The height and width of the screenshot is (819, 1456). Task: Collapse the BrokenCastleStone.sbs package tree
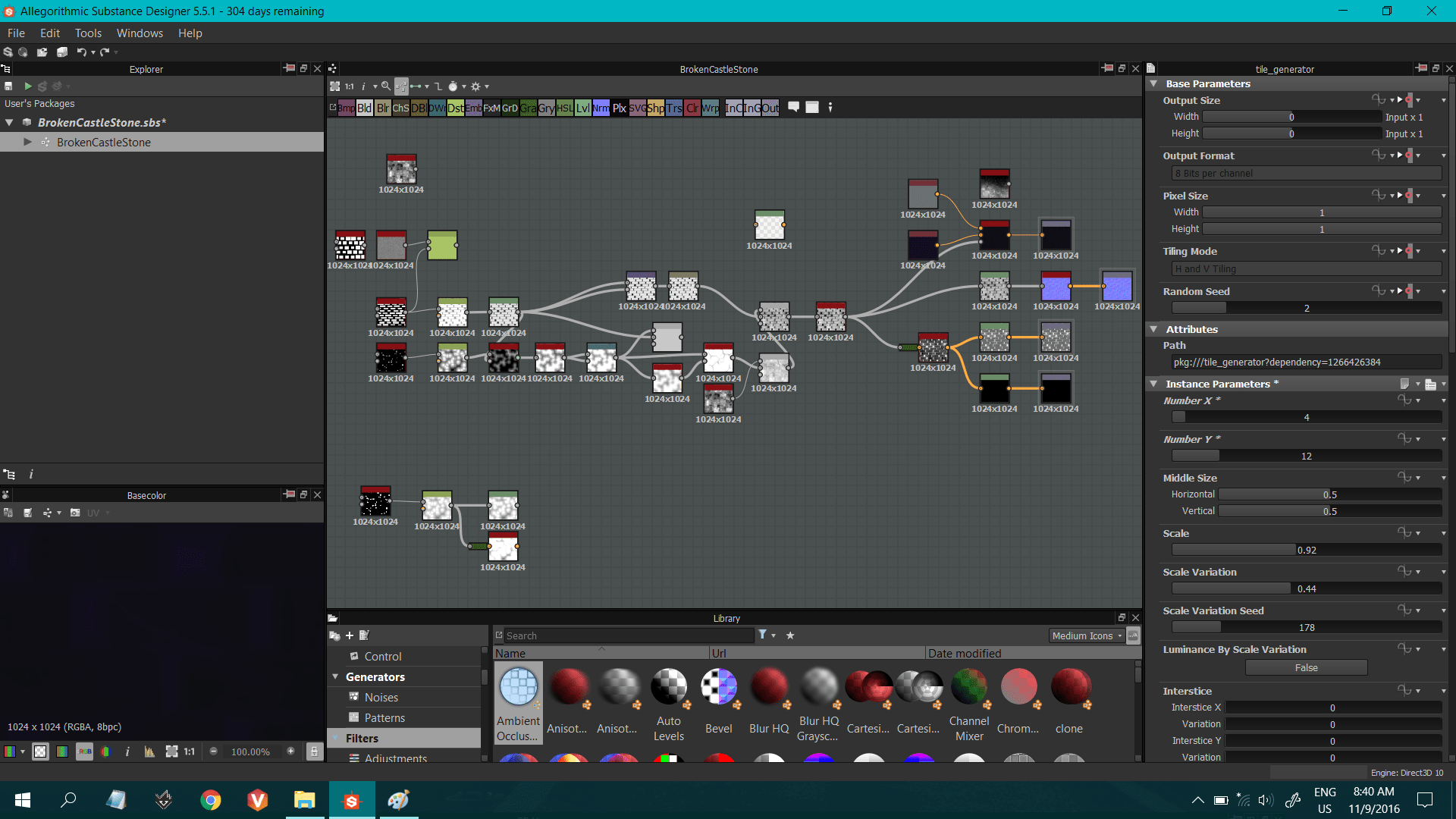pos(10,122)
